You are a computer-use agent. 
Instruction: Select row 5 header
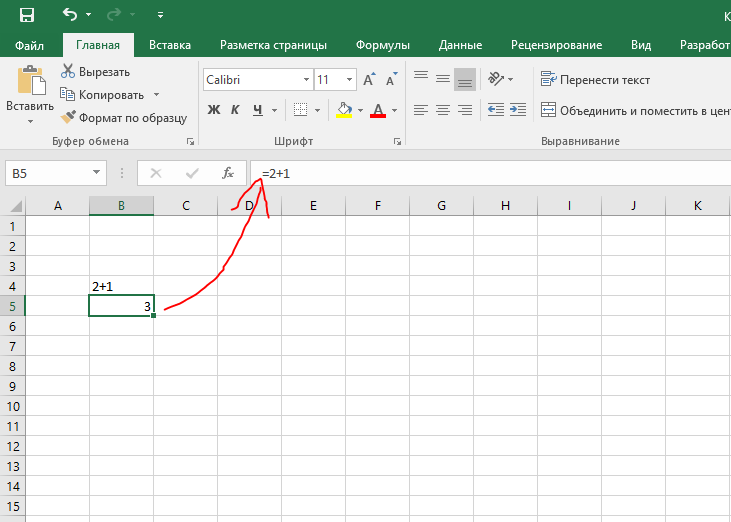(x=13, y=306)
